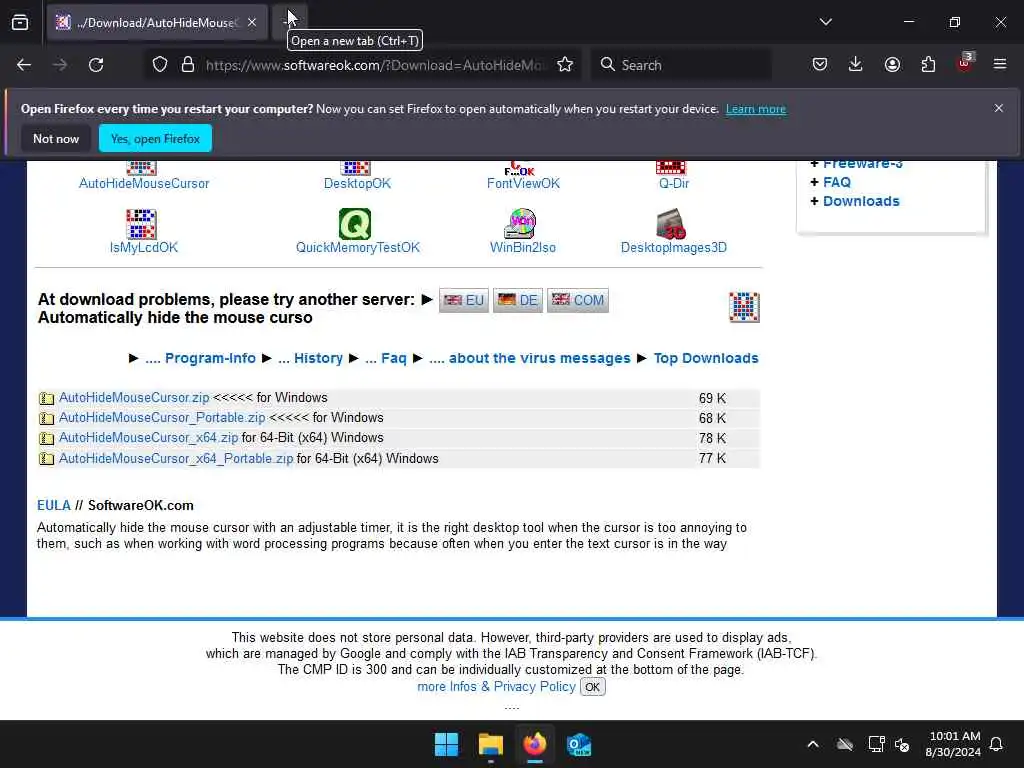1024x768 pixels.
Task: Click the URL address bar
Action: click(375, 65)
